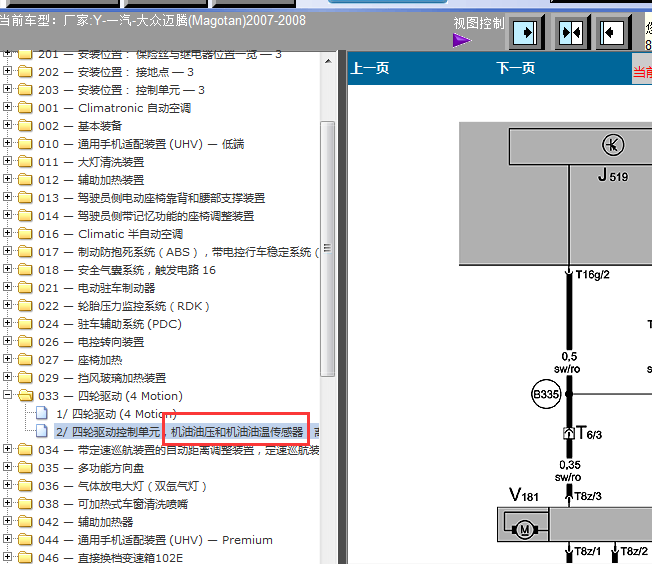
Task: Click the T6/3 connector symbol
Action: pos(568,433)
